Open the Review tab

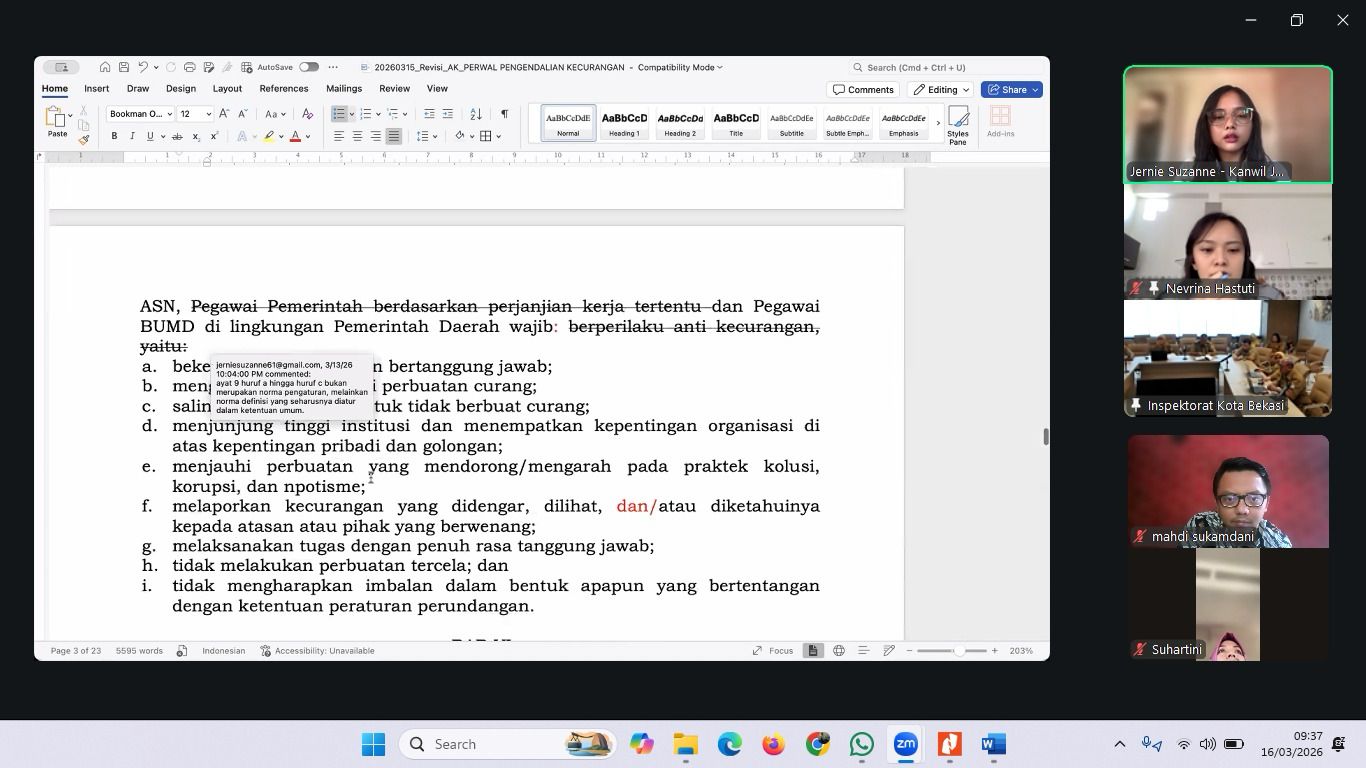pyautogui.click(x=394, y=89)
